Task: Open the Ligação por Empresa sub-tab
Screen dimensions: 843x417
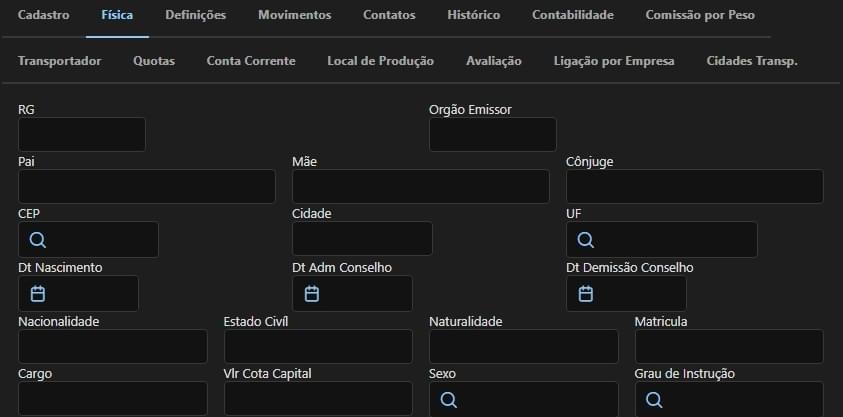Action: point(614,61)
